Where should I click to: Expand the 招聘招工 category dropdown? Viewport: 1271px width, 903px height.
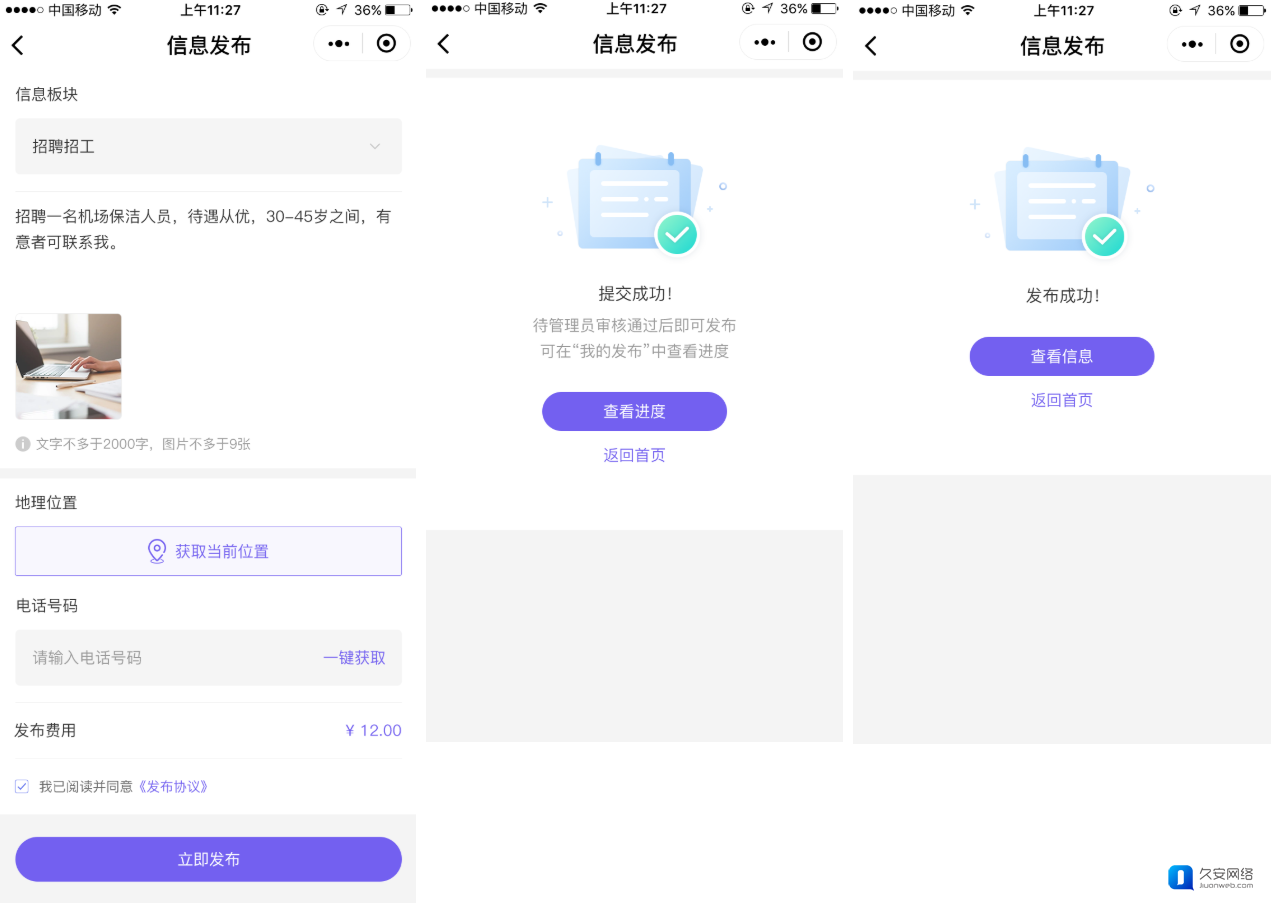pyautogui.click(x=208, y=147)
